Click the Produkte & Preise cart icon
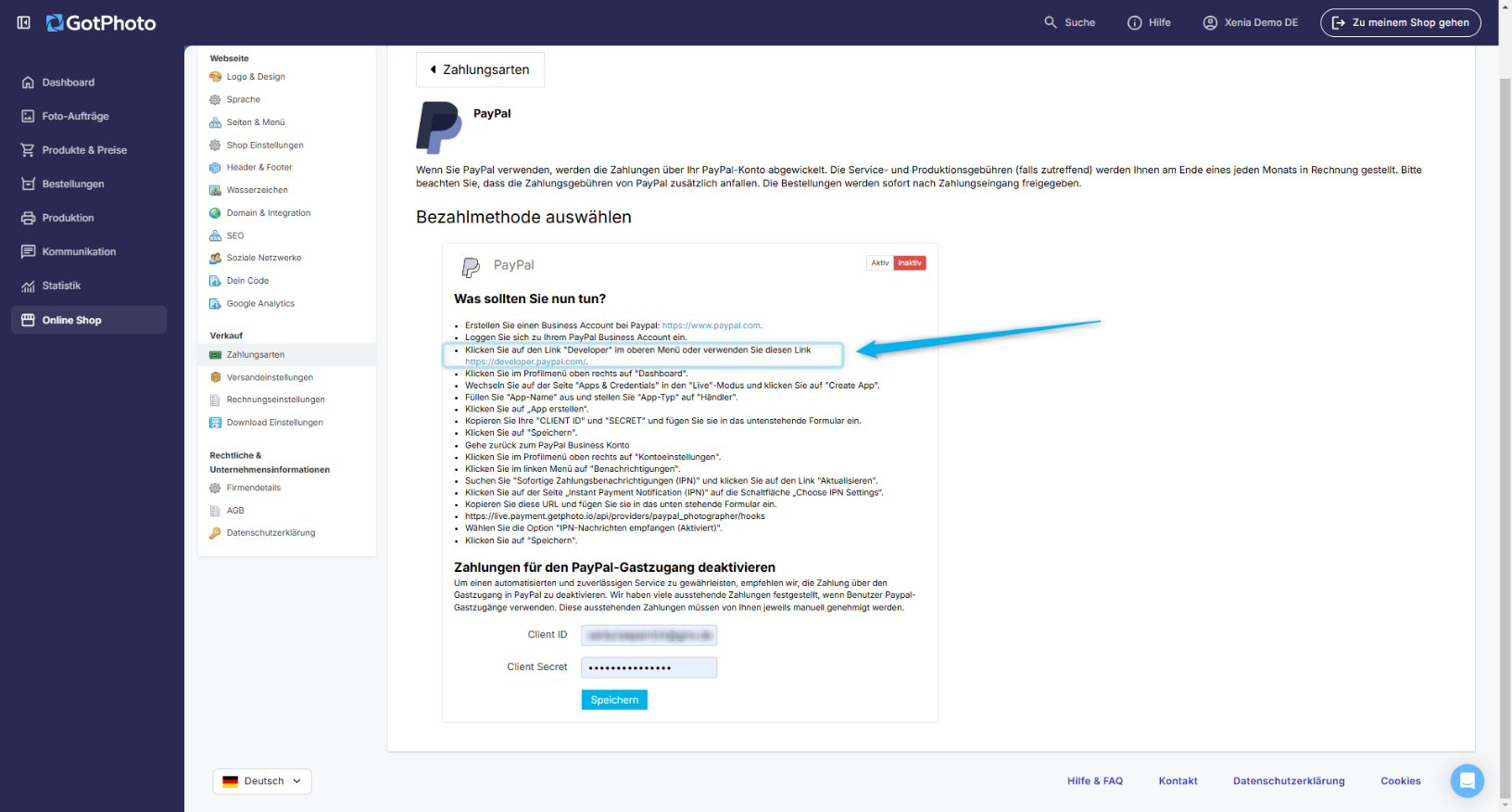Image resolution: width=1512 pixels, height=812 pixels. click(28, 150)
